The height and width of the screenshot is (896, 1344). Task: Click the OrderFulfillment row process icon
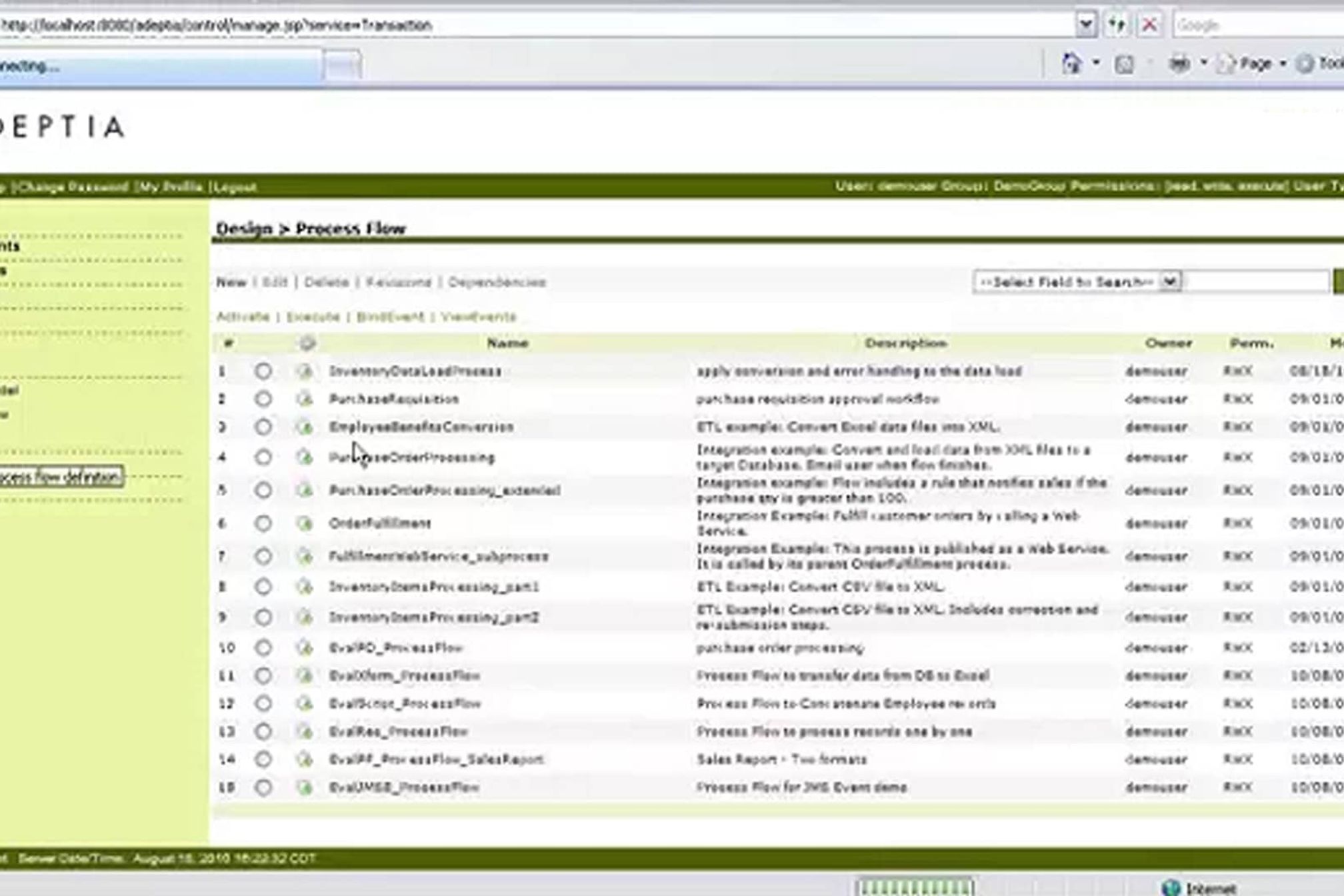pyautogui.click(x=305, y=524)
